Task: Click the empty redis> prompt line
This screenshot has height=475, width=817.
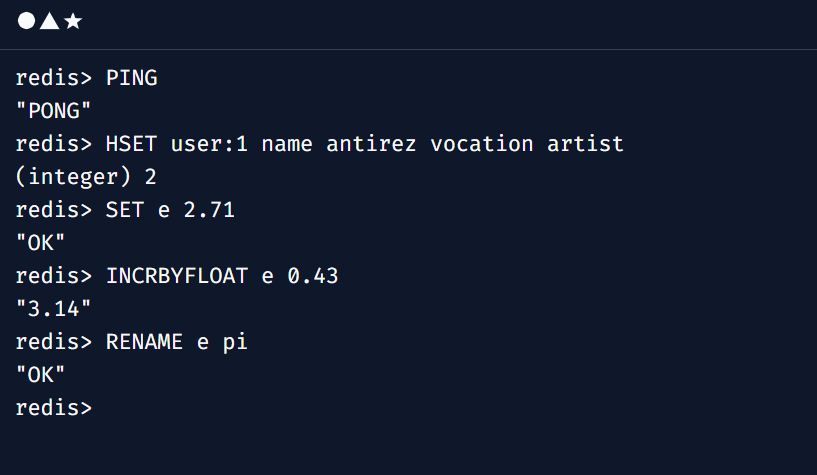Action: coord(54,408)
